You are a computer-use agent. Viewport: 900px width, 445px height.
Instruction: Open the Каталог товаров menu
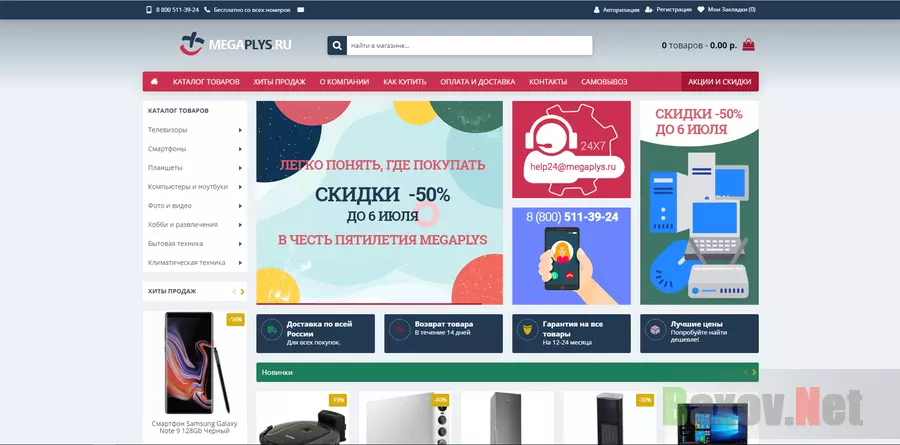[206, 82]
